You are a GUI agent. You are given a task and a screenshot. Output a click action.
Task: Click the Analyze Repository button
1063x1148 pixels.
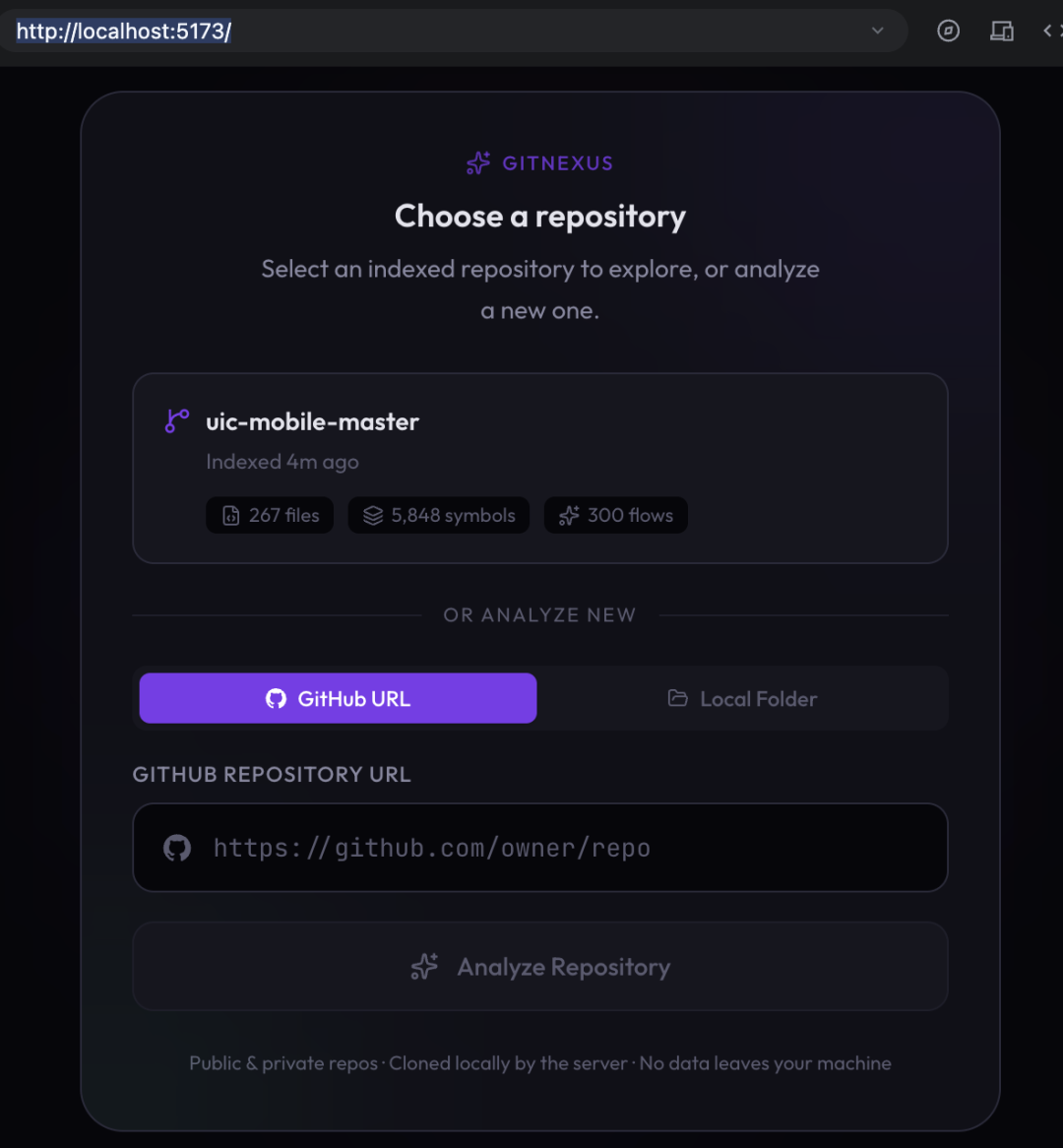(540, 967)
